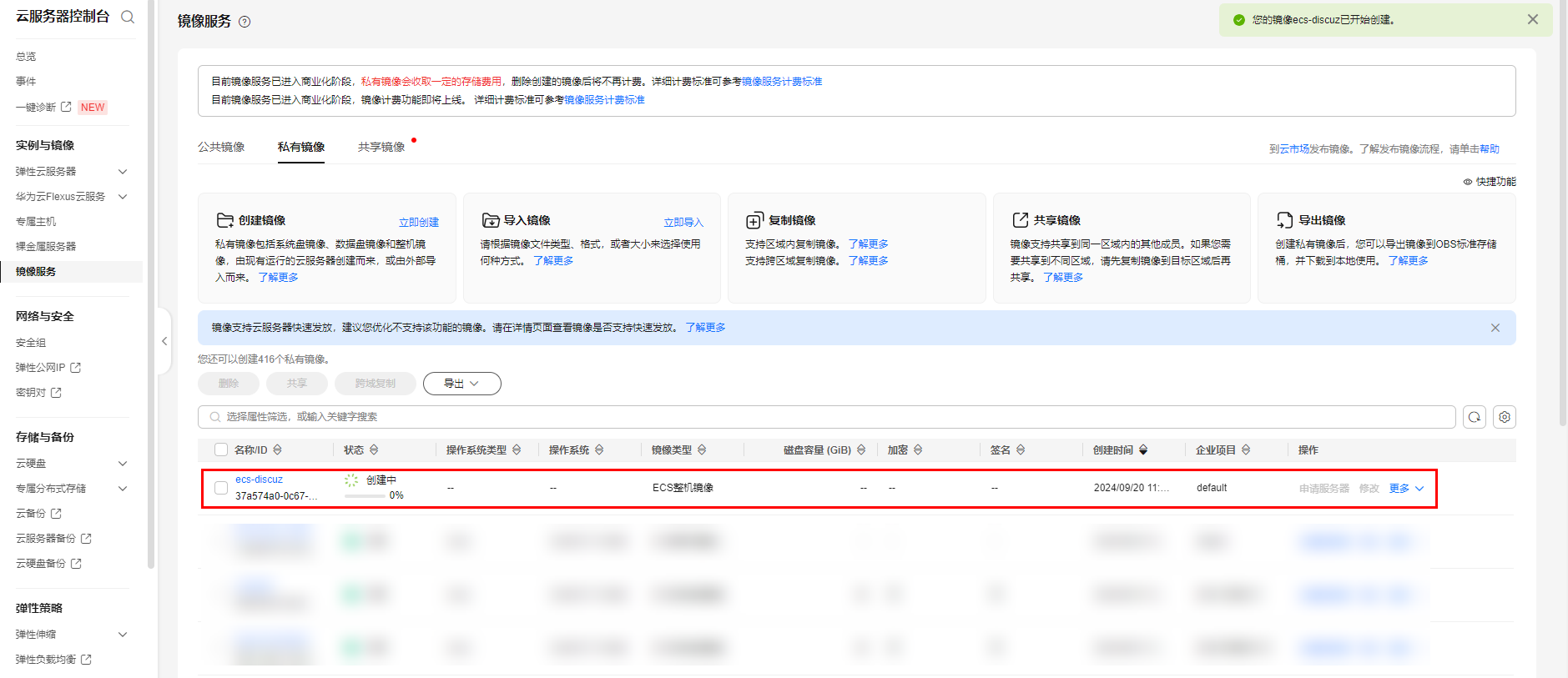Sort by 磁盘容量 (GiB) column icon
The image size is (1568, 678).
tap(861, 450)
